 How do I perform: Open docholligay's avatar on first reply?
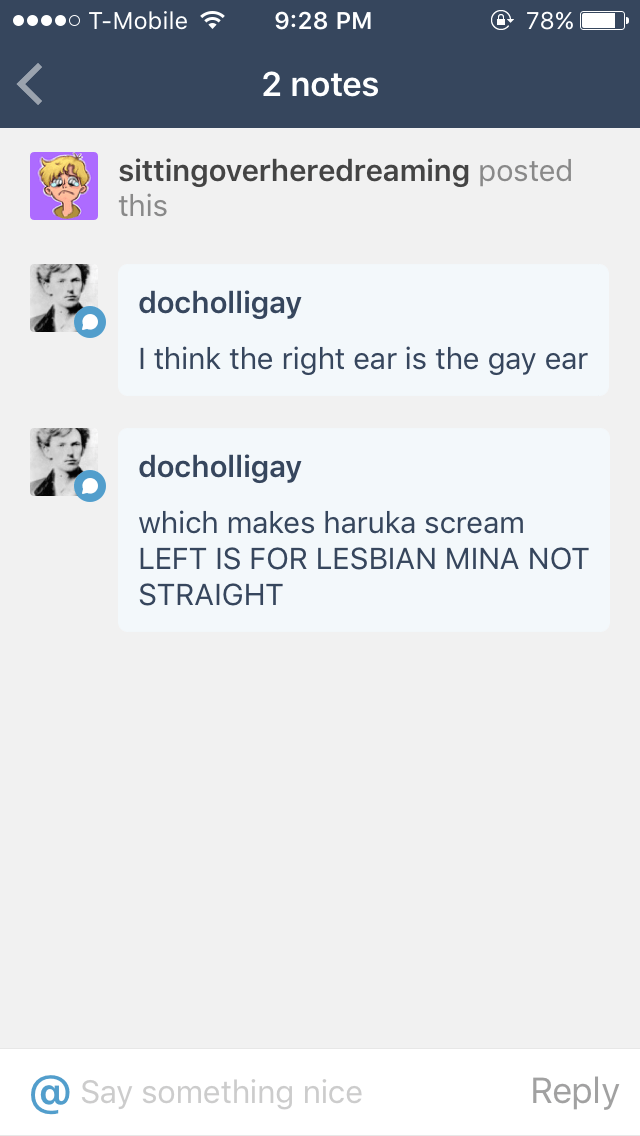(x=64, y=298)
